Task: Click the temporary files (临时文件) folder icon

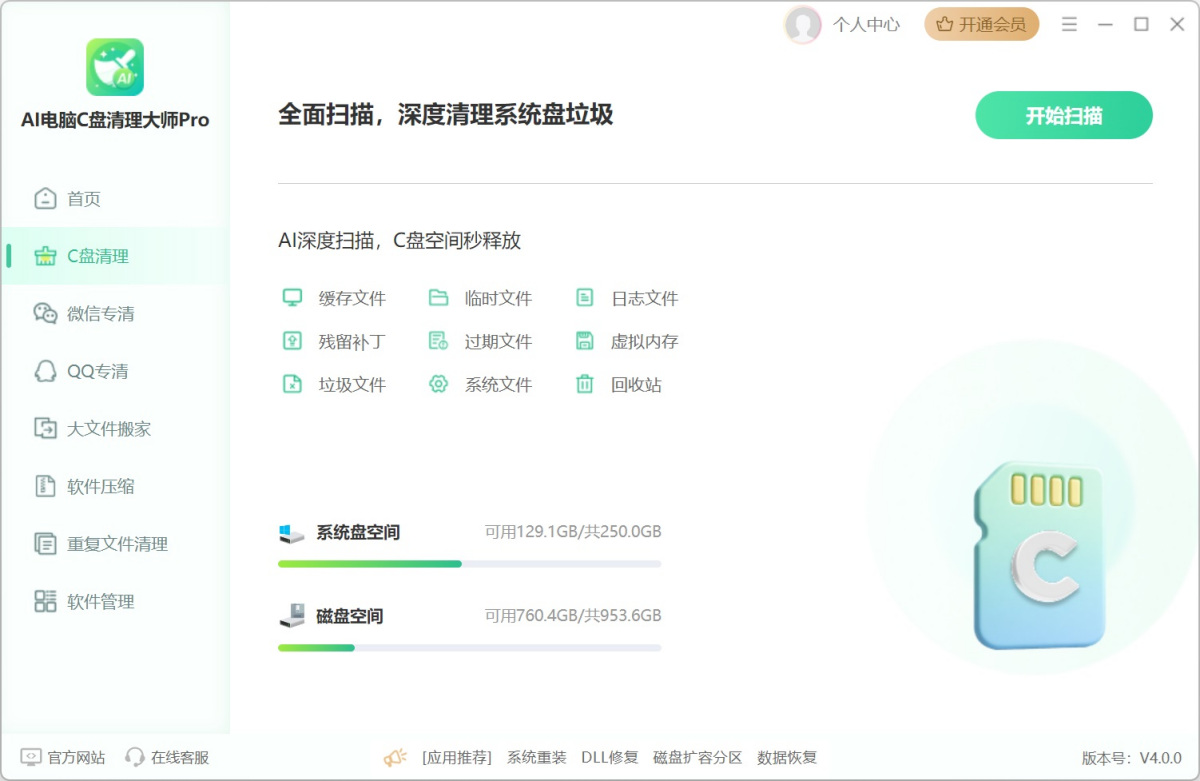Action: [x=438, y=298]
